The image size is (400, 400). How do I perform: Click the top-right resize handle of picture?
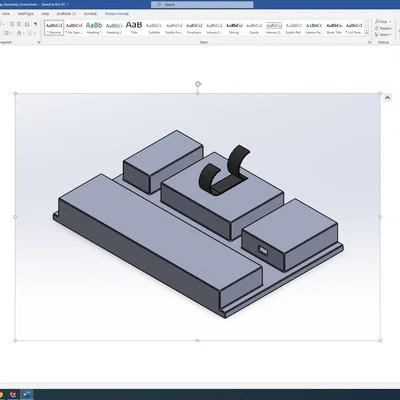[380, 93]
